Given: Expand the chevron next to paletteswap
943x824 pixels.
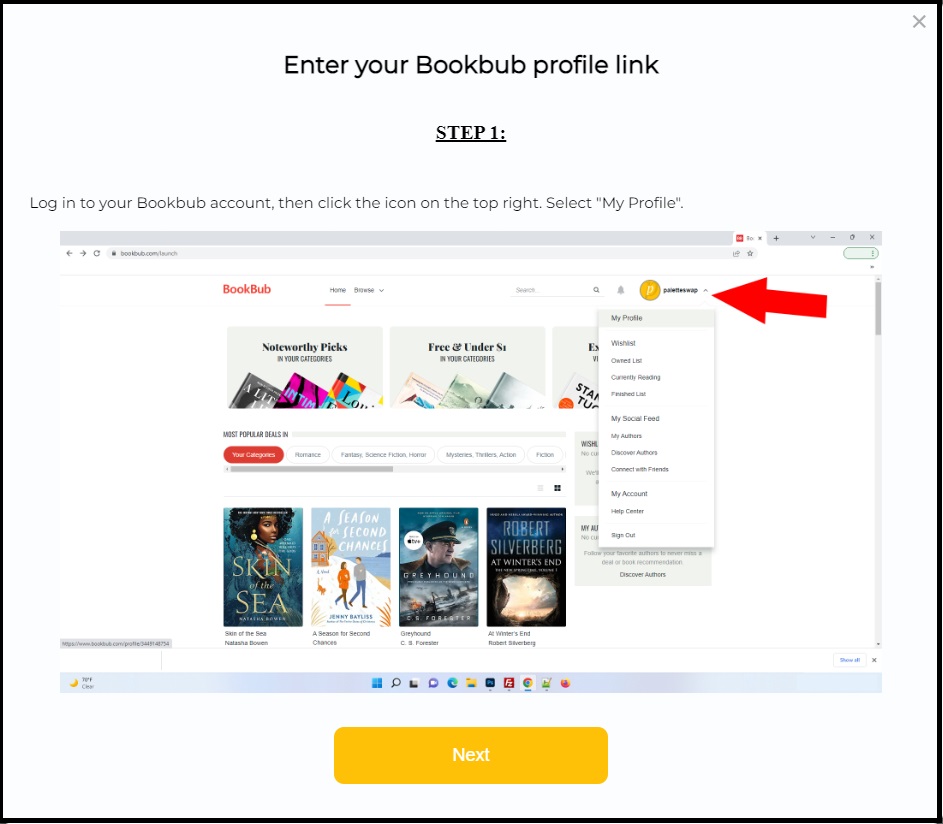Looking at the screenshot, I should (x=705, y=291).
